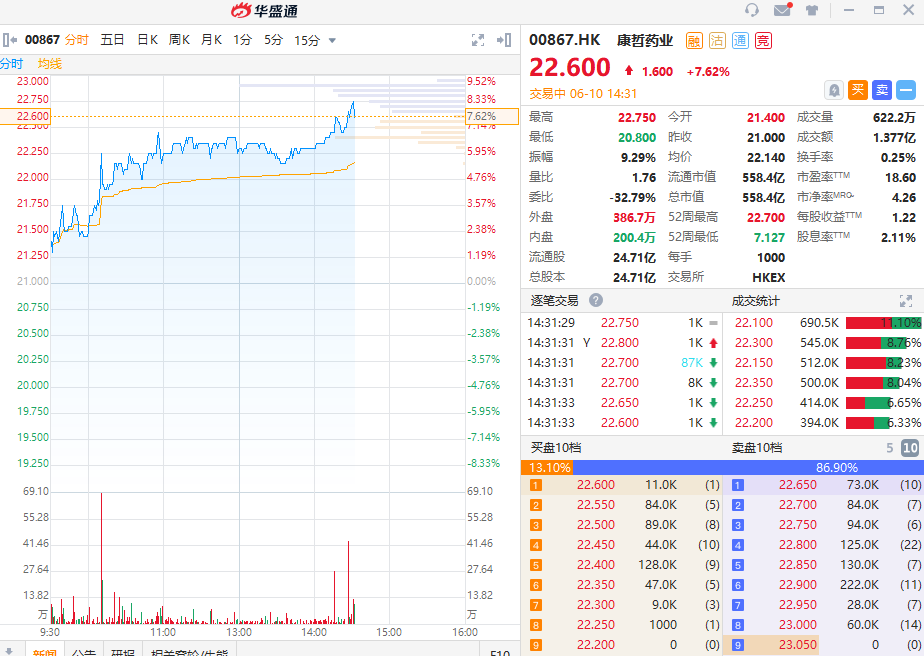Image resolution: width=924 pixels, height=656 pixels.
Task: Switch to 月K monthly candlestick chart
Action: pyautogui.click(x=211, y=40)
